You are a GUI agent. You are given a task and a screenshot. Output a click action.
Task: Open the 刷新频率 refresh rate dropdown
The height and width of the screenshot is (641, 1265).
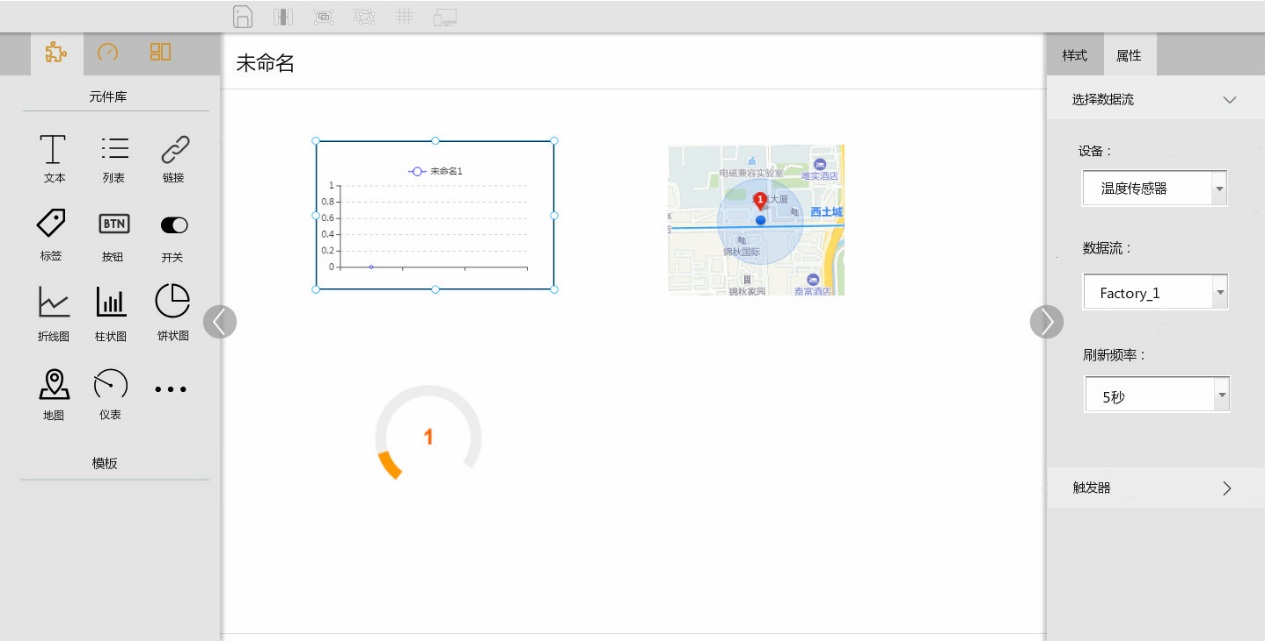1157,396
